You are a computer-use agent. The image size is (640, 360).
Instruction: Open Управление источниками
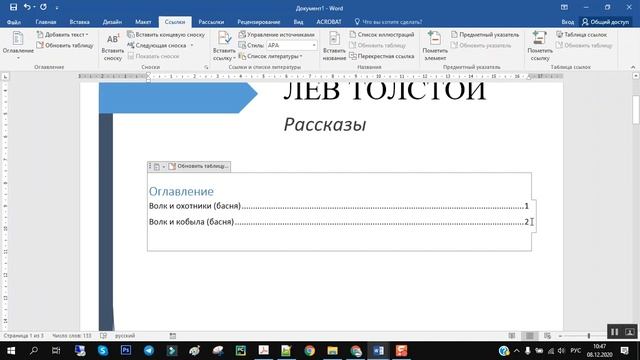point(277,35)
